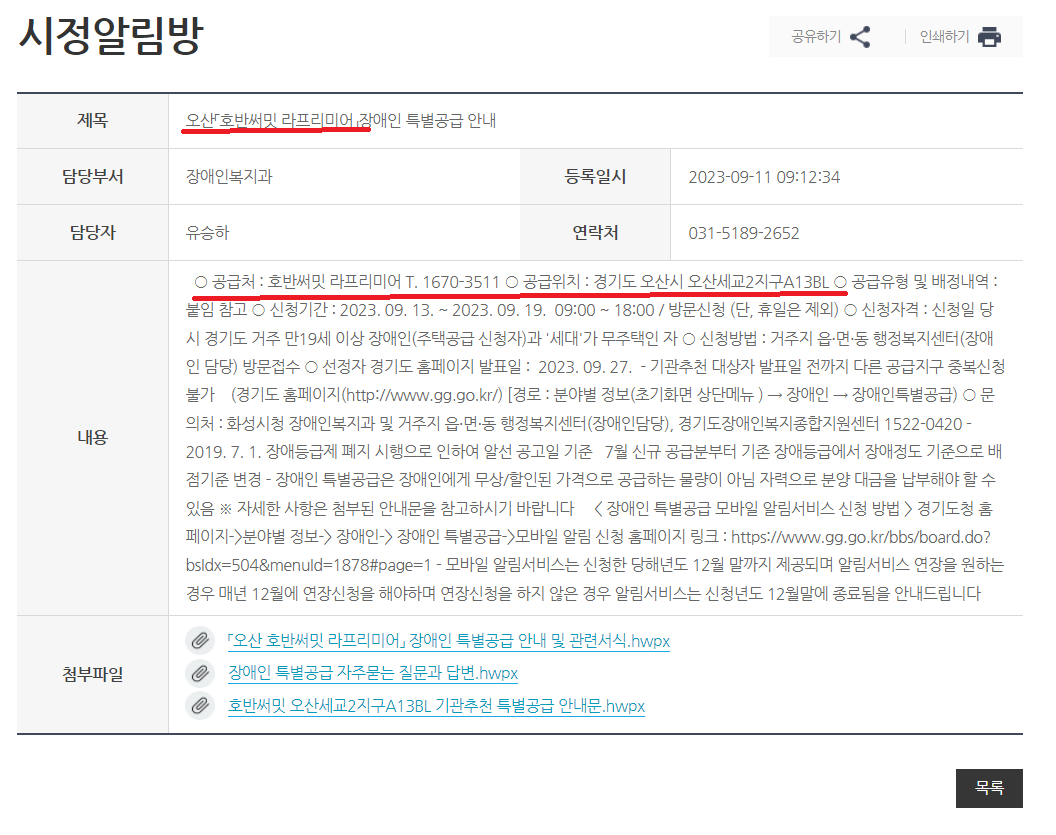This screenshot has width=1056, height=835.
Task: Click the 목록 button at bottom right
Action: click(989, 789)
